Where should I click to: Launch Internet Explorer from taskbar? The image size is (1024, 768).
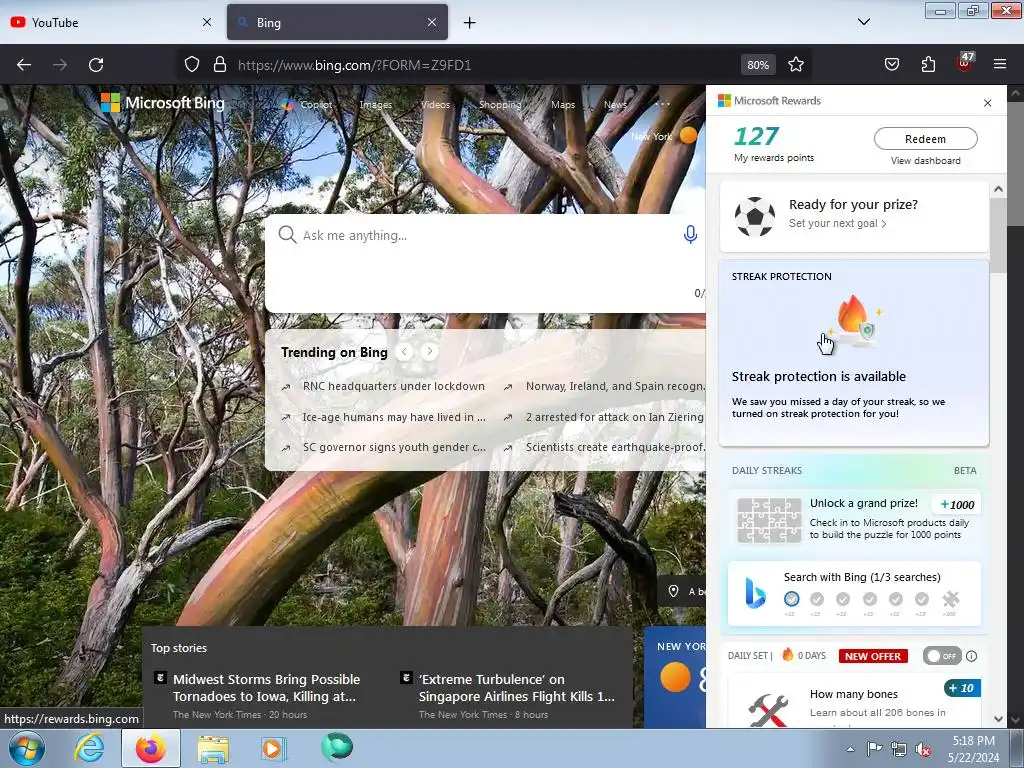coord(89,748)
